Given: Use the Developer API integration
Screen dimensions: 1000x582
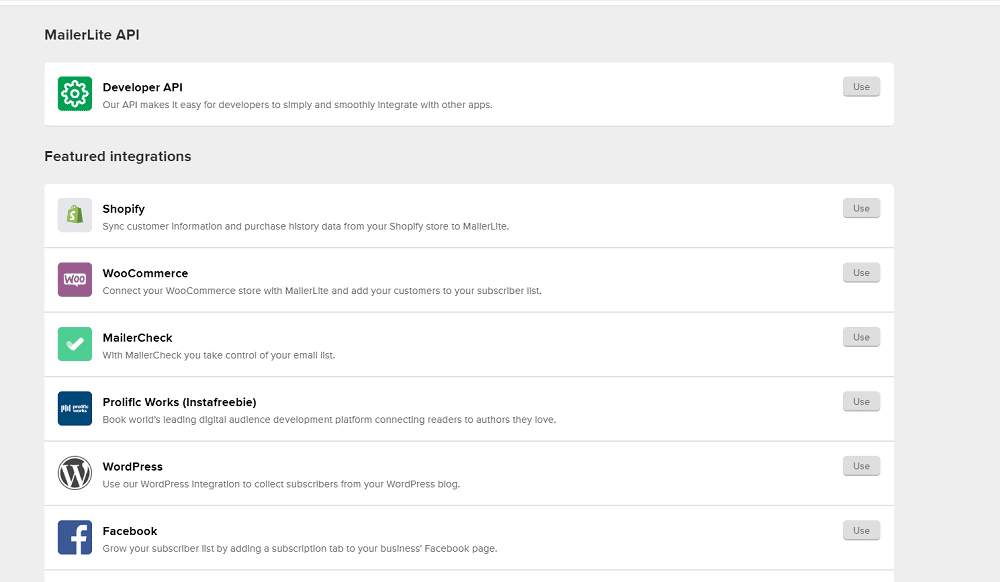Looking at the screenshot, I should tap(861, 87).
